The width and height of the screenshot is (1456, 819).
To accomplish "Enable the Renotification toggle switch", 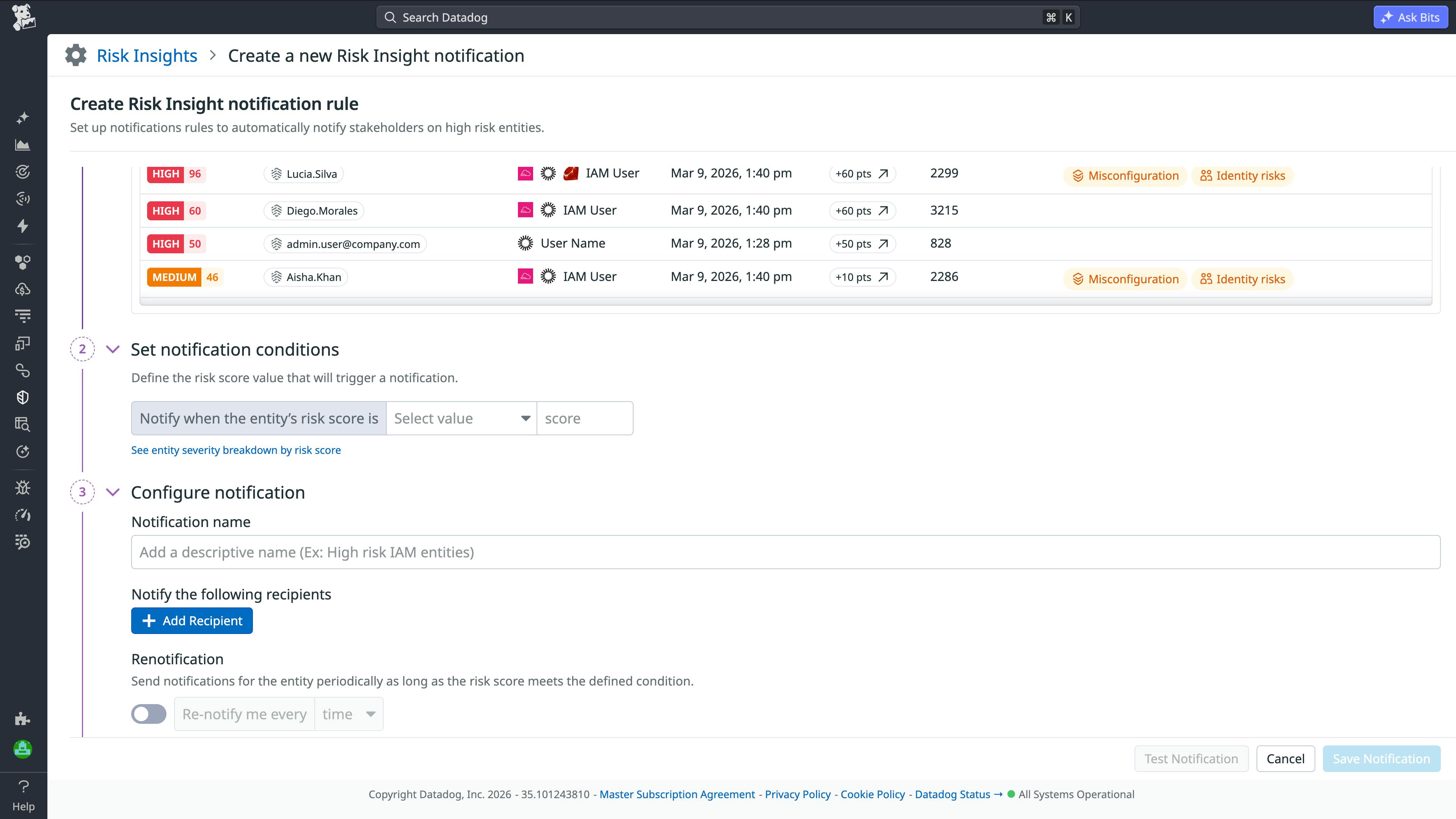I will pyautogui.click(x=148, y=714).
